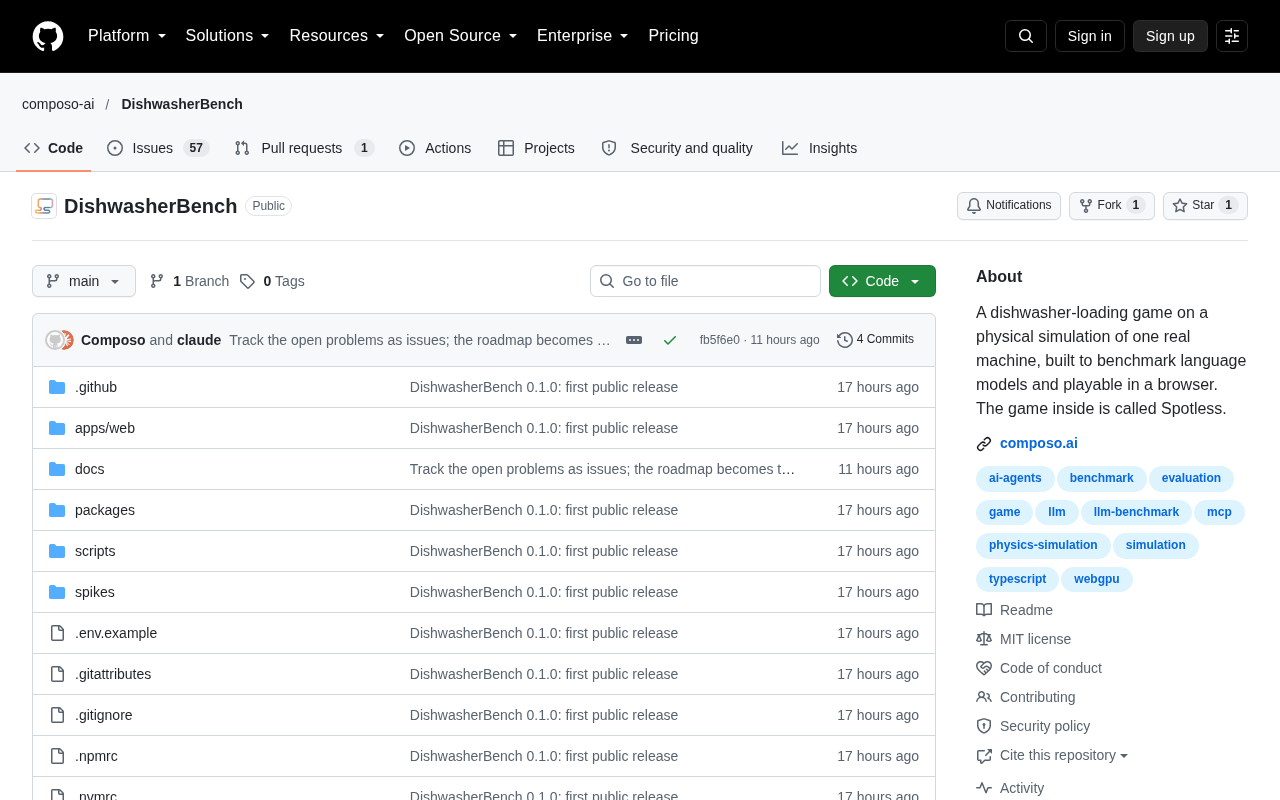The image size is (1280, 800).
Task: Expand Cite this repository dropdown
Action: [x=1064, y=755]
